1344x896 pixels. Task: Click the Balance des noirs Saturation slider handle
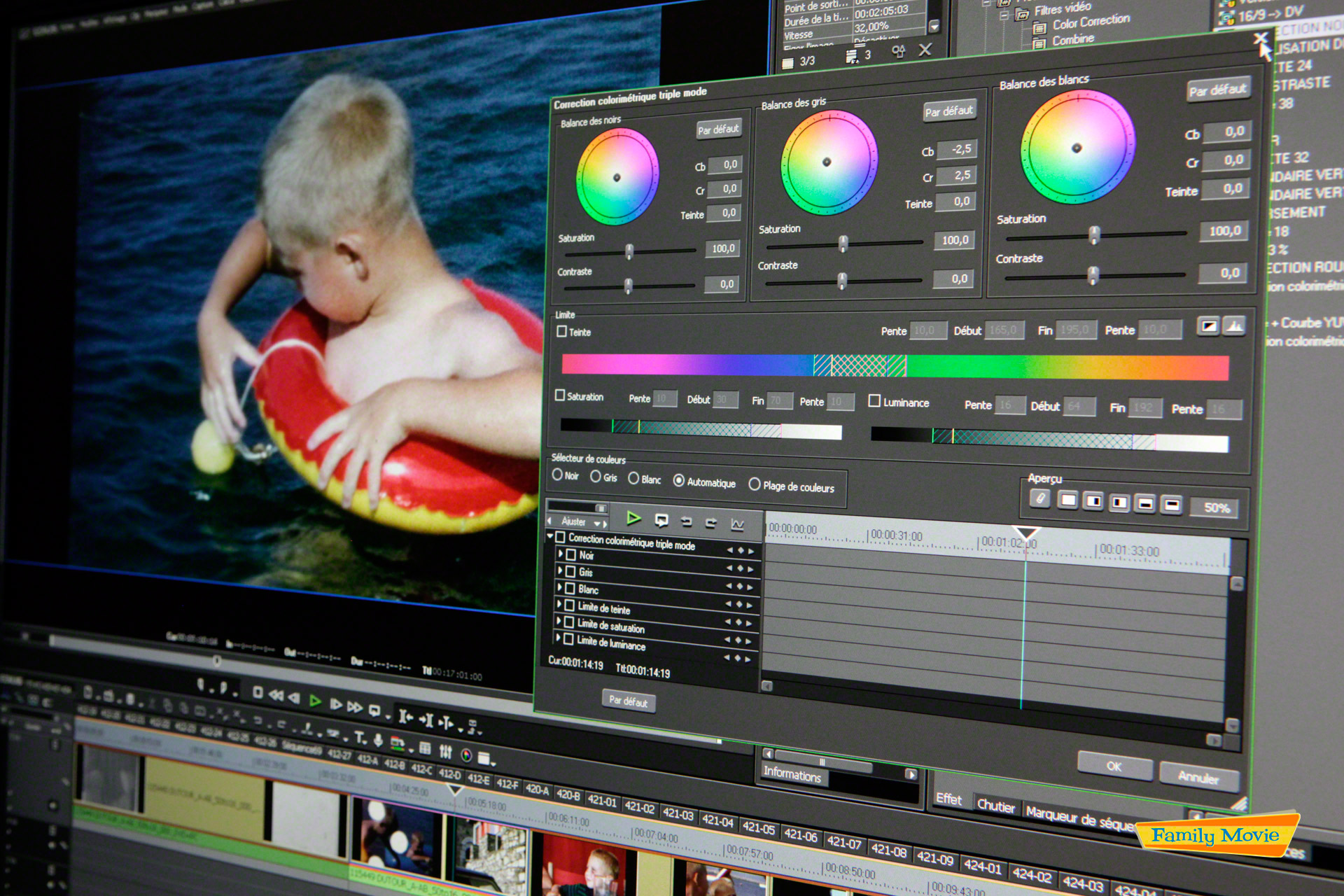pos(629,251)
